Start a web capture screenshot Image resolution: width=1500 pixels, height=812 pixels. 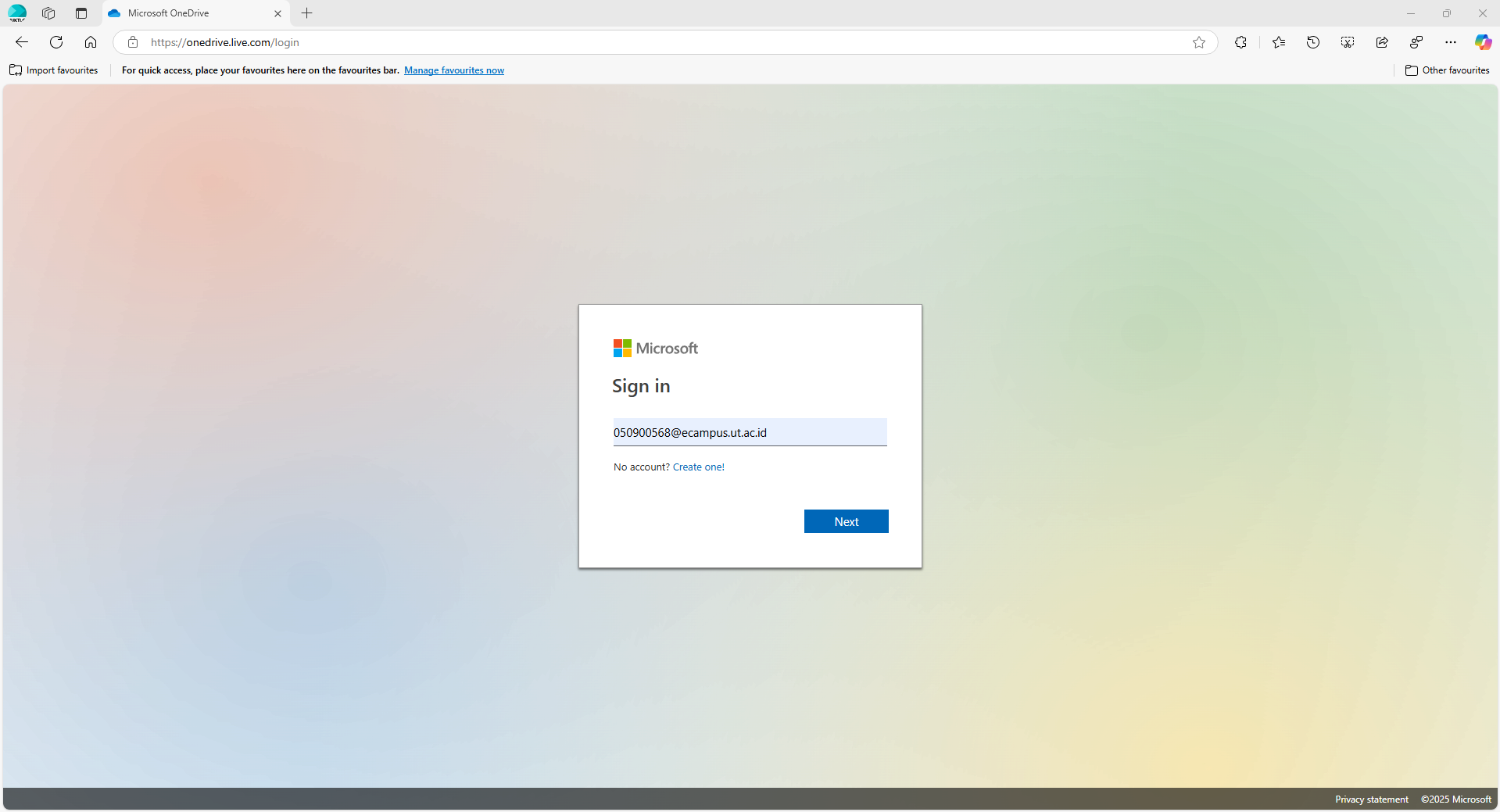point(1348,42)
